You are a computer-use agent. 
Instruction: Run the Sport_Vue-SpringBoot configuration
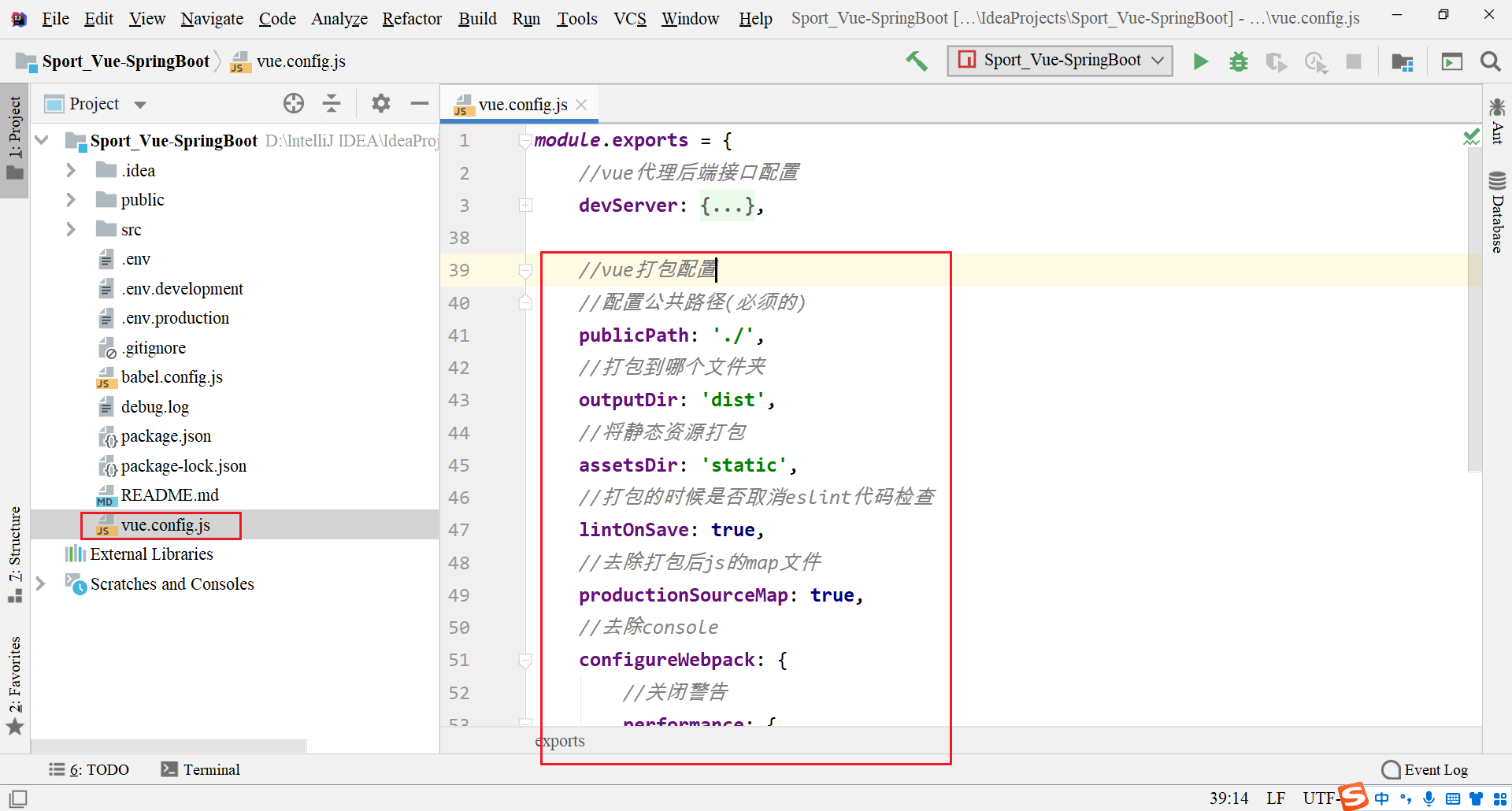[x=1200, y=61]
